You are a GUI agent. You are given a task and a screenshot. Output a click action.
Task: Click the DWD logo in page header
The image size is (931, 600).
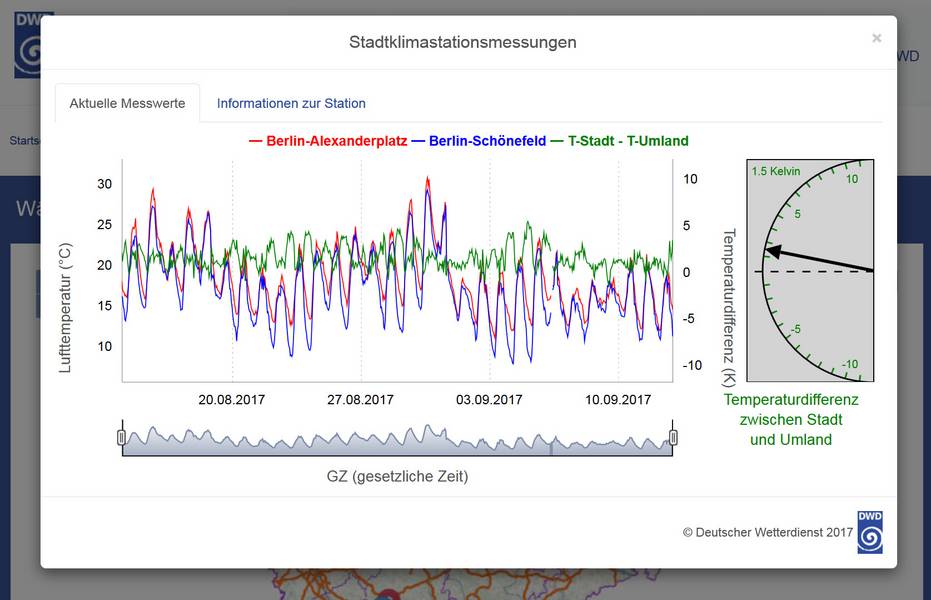[x=33, y=45]
